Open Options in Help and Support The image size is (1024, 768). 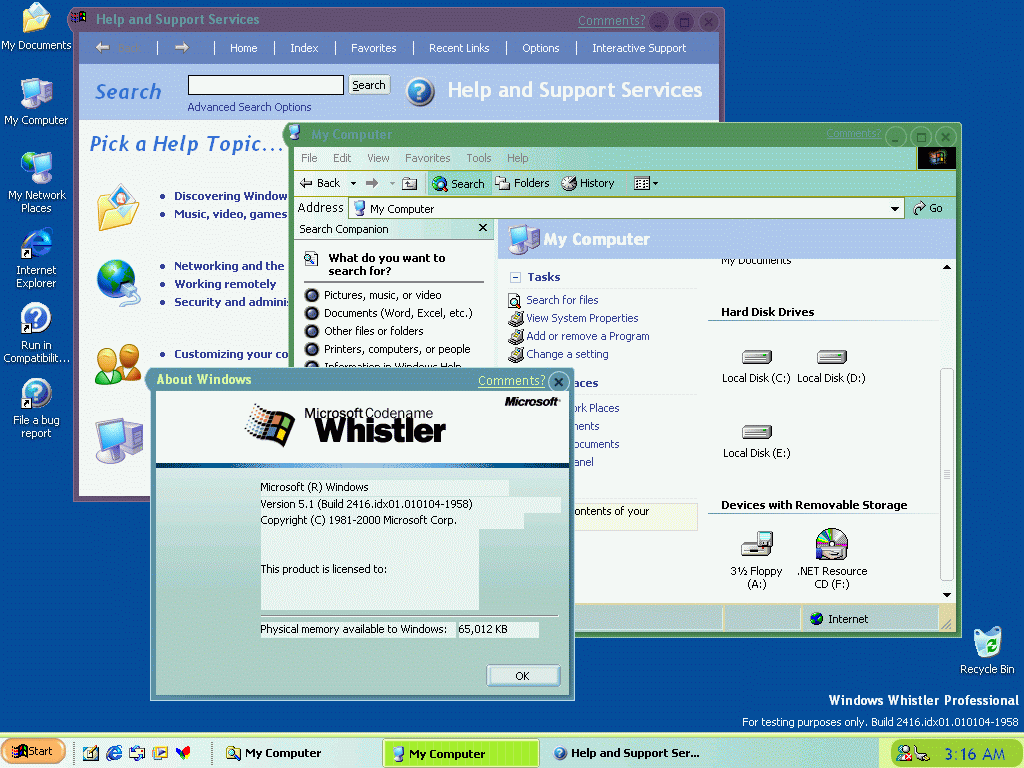point(541,48)
